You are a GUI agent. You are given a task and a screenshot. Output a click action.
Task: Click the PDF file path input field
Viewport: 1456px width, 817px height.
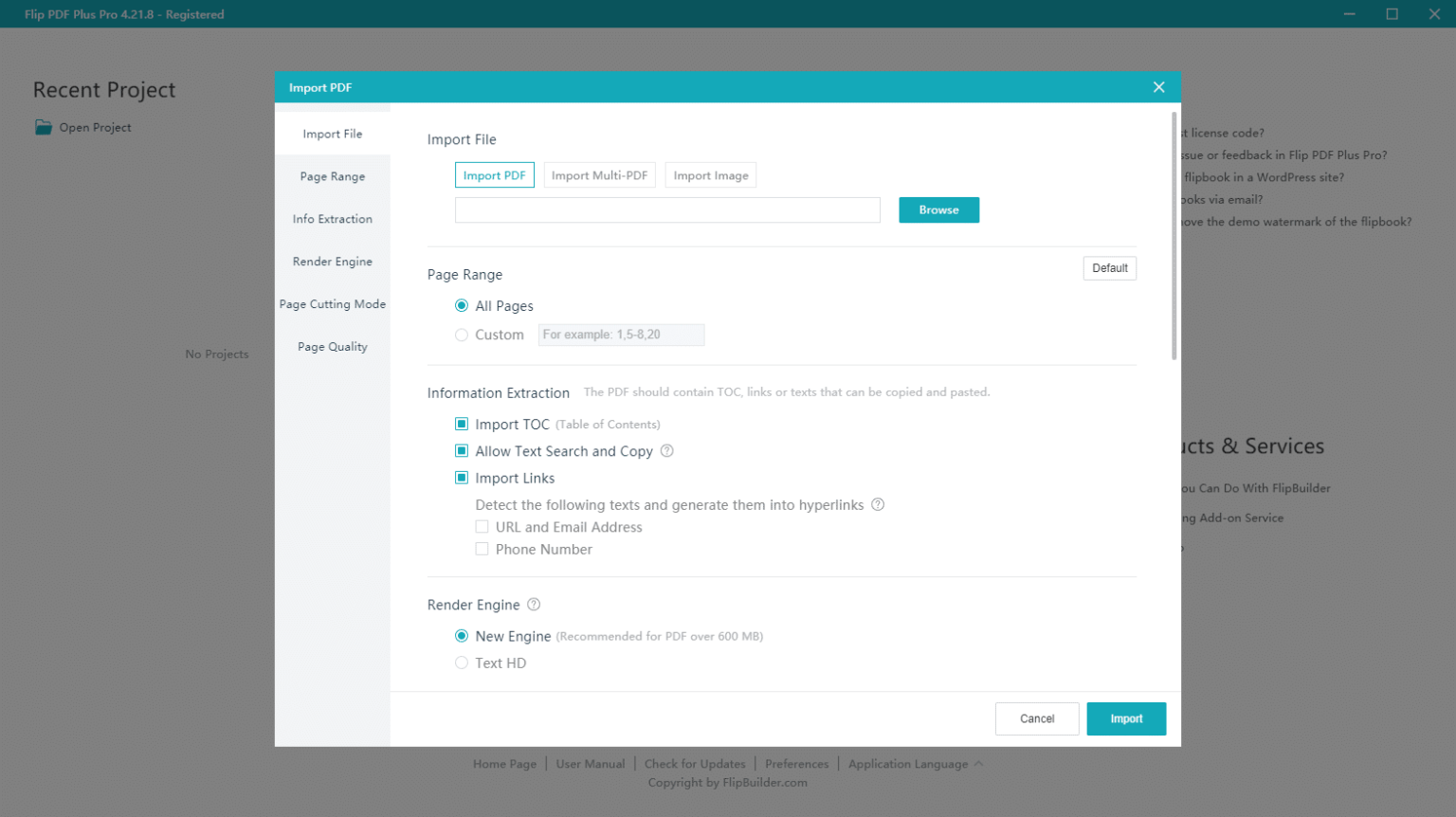667,210
